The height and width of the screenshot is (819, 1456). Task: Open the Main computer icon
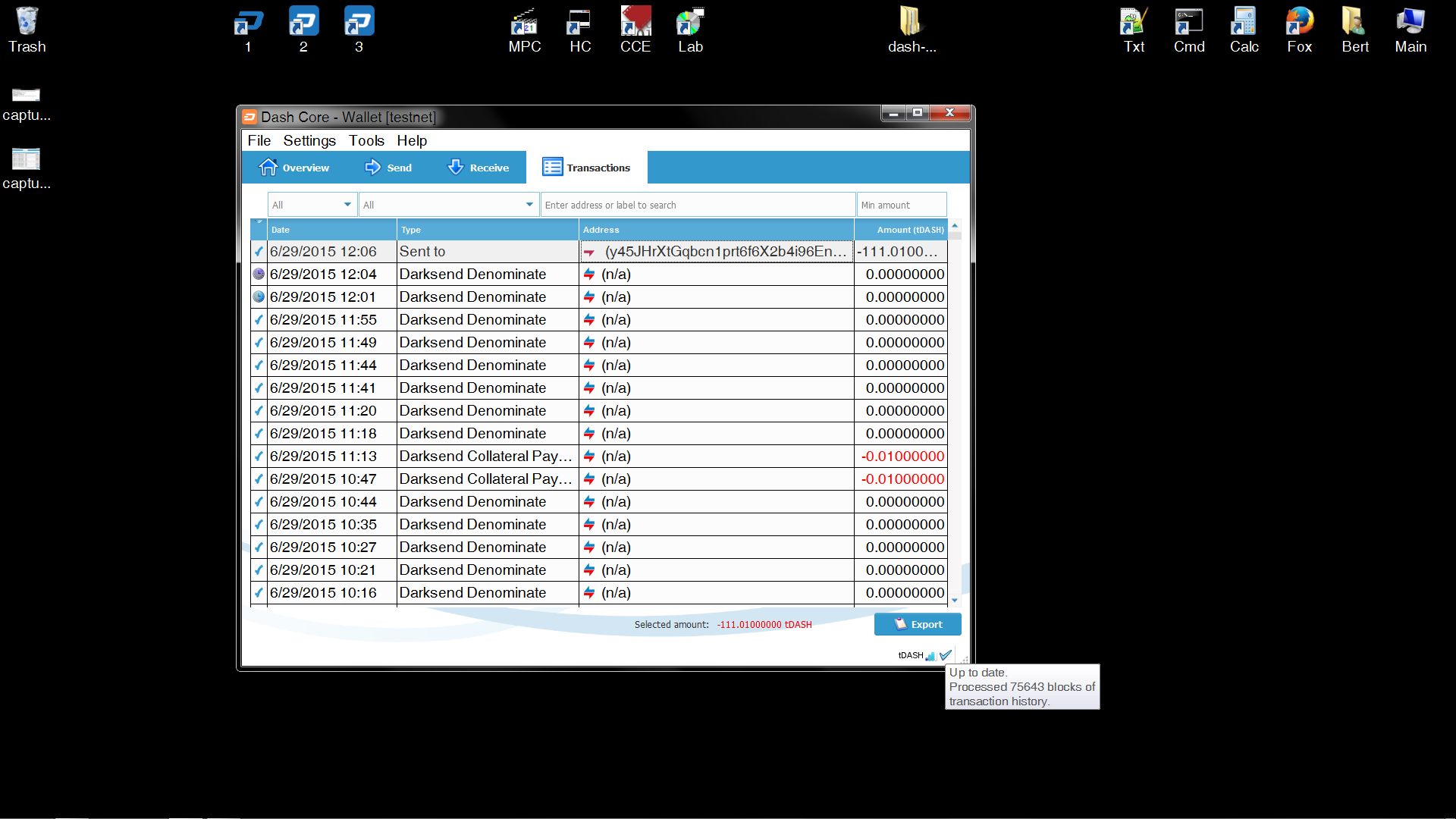(x=1410, y=30)
